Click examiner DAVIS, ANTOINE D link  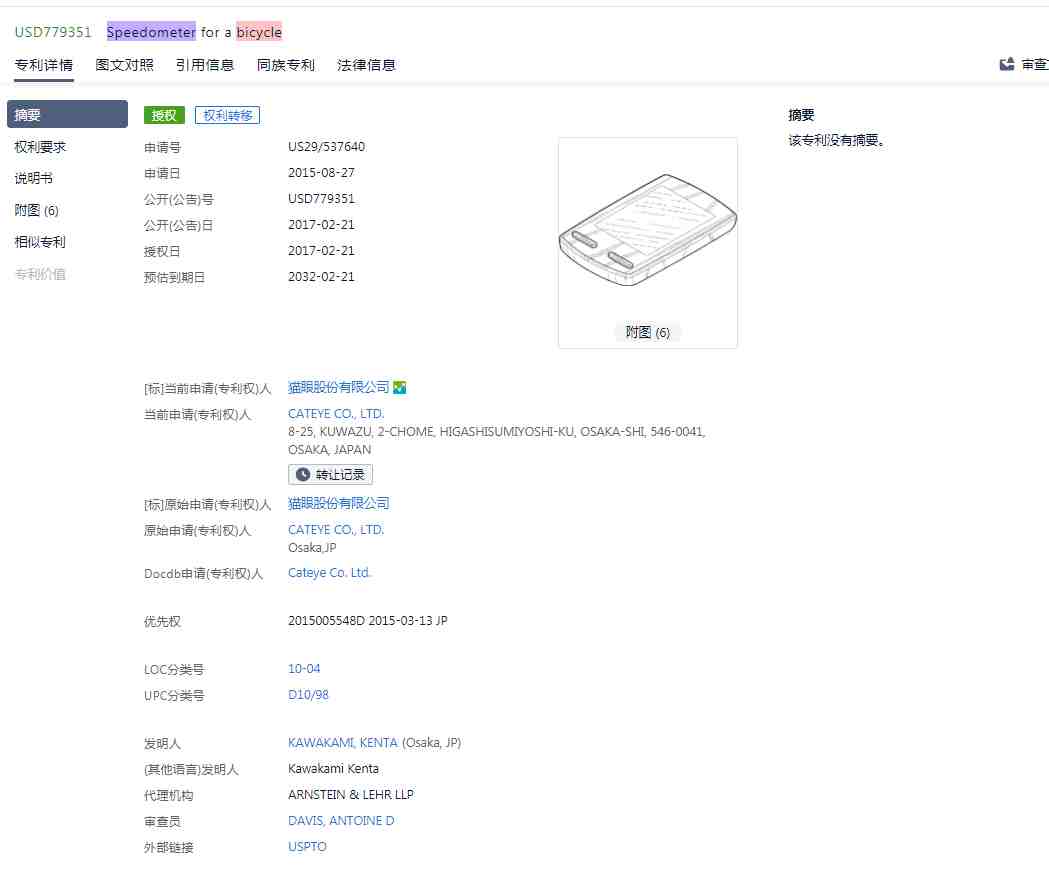pyautogui.click(x=341, y=821)
